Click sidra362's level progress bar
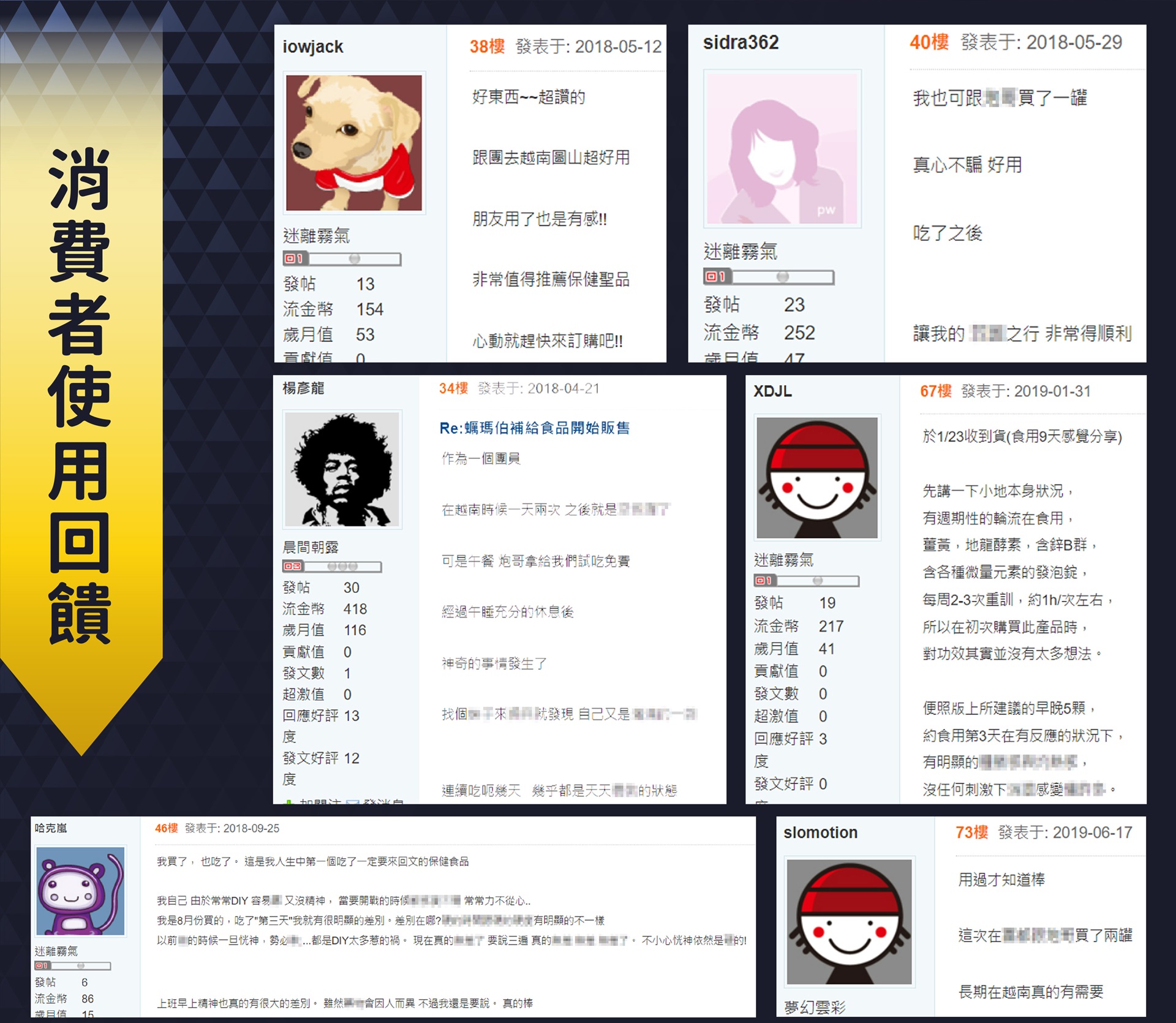This screenshot has height=1023, width=1176. click(782, 277)
